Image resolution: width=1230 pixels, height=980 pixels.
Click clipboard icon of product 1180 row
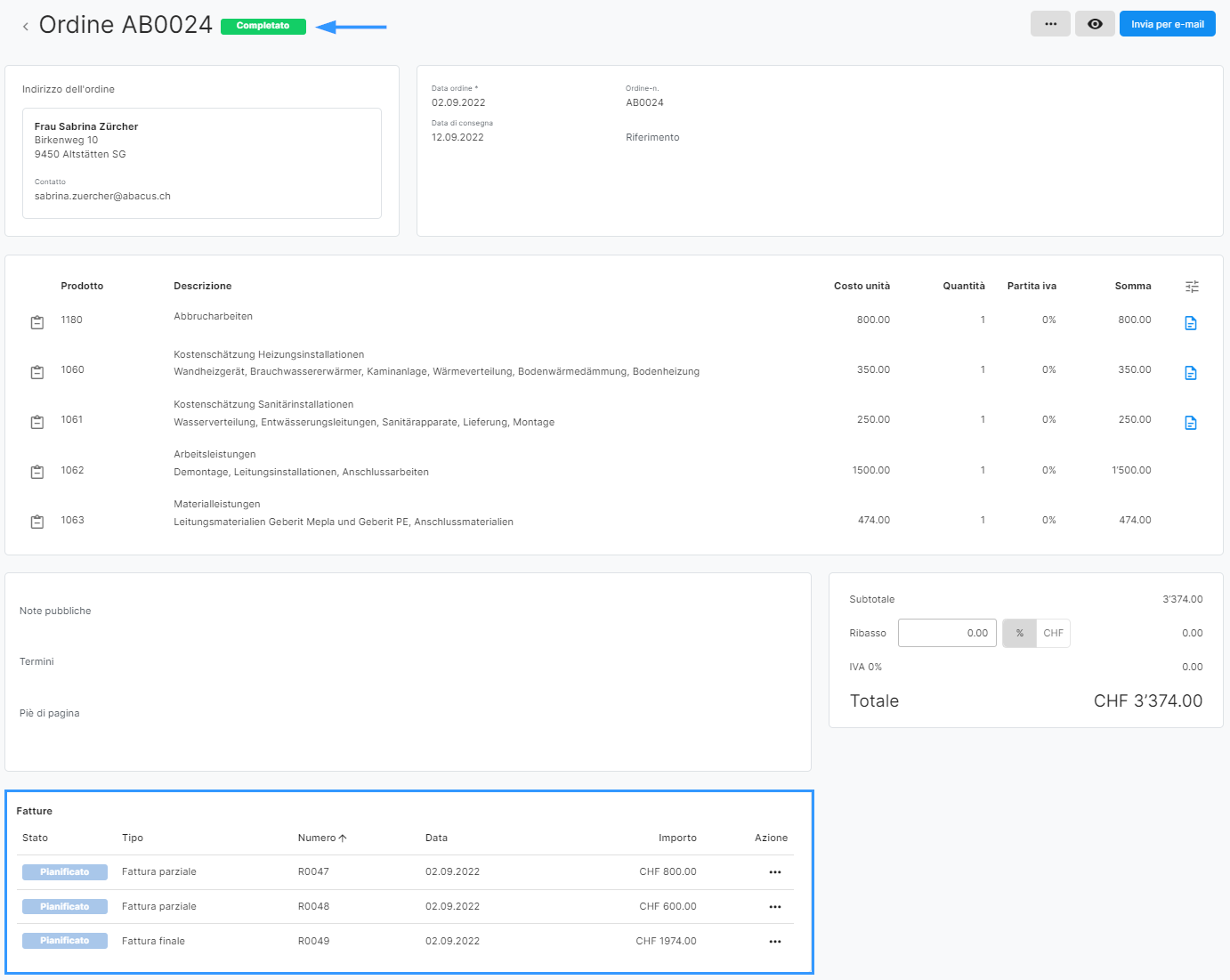pyautogui.click(x=37, y=322)
